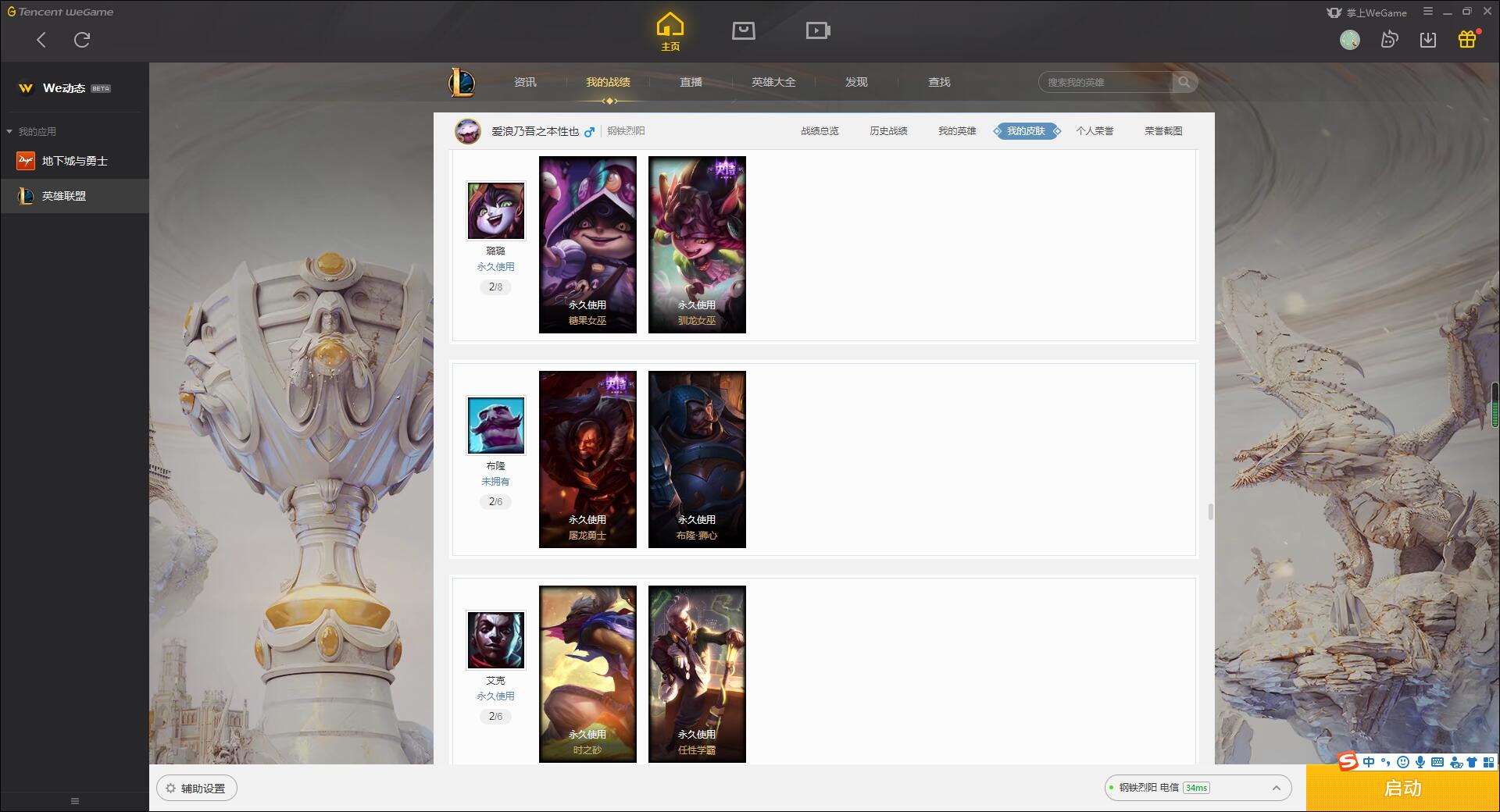Click the search hero input field
This screenshot has width=1500, height=812.
pyautogui.click(x=1105, y=82)
